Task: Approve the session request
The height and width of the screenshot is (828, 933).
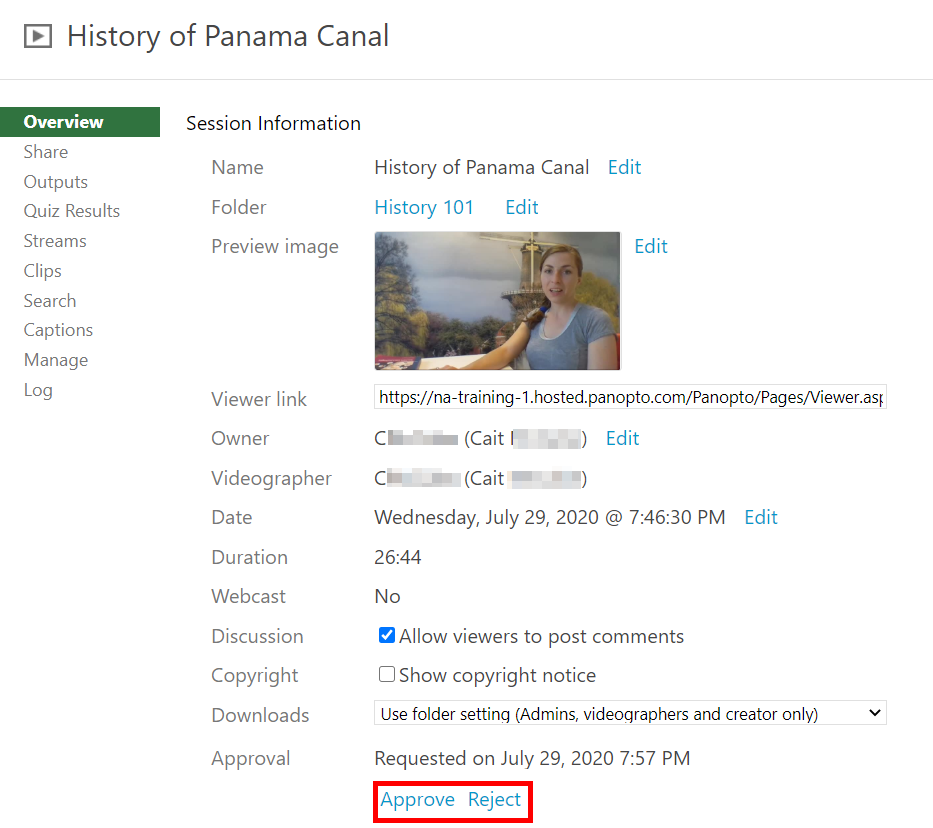Action: pos(417,800)
